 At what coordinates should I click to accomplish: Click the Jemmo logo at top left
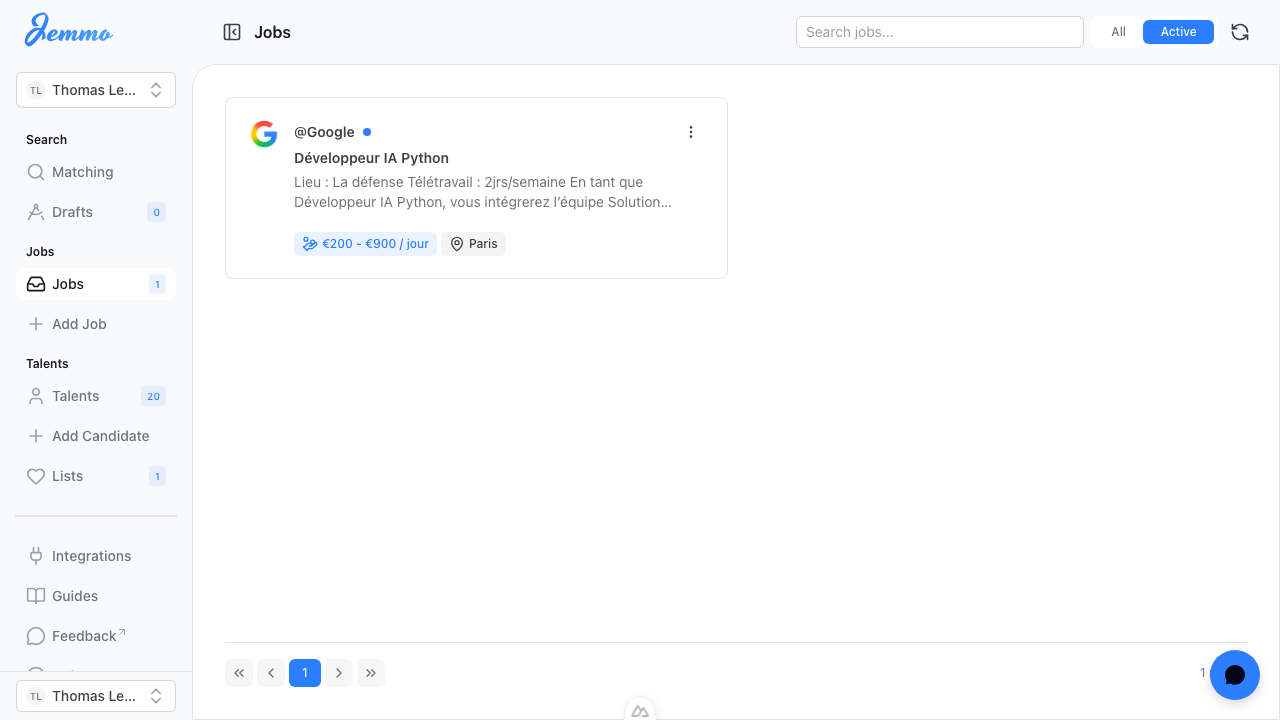68,31
